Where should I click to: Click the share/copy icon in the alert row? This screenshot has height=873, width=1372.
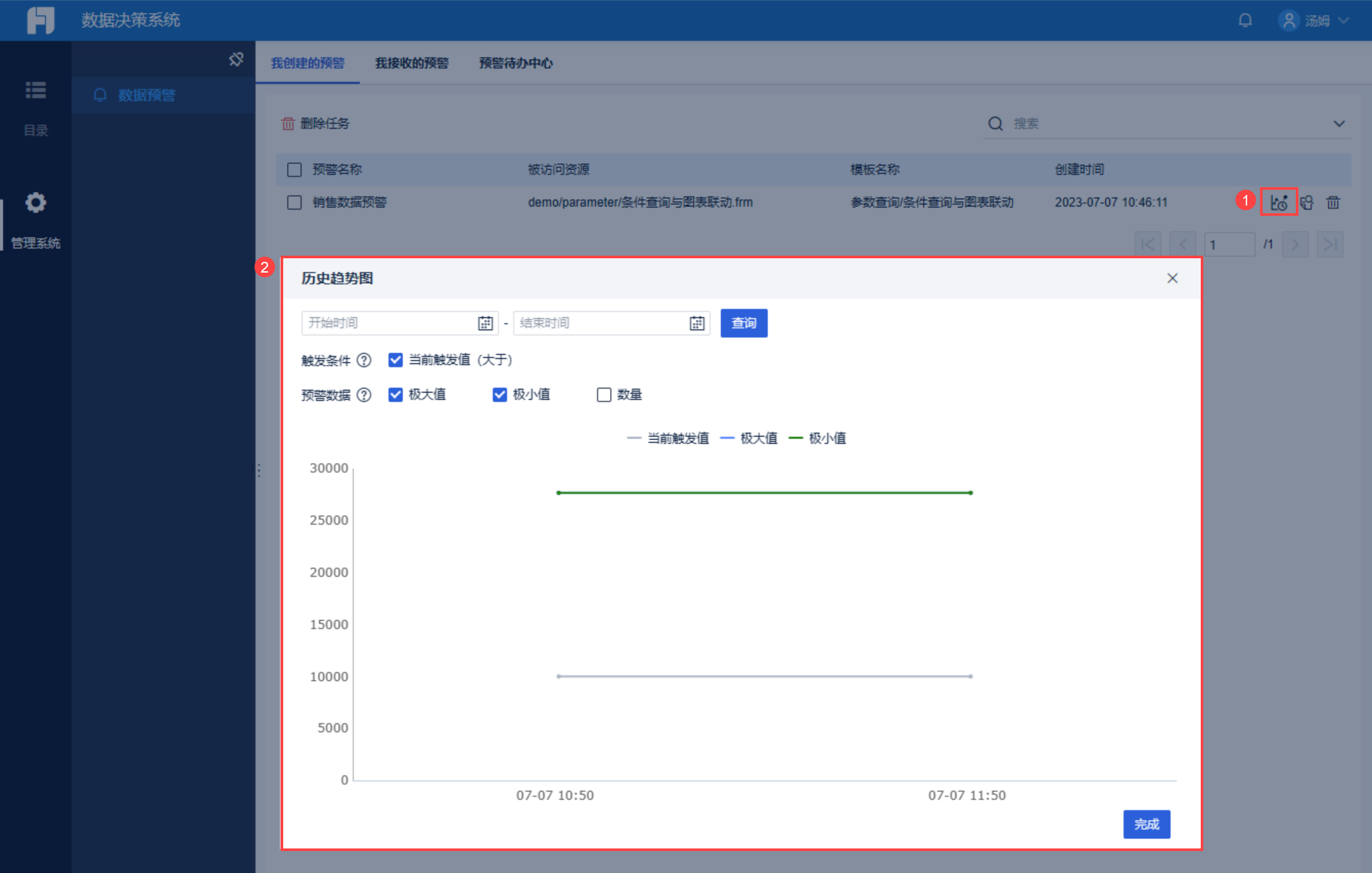(1307, 203)
